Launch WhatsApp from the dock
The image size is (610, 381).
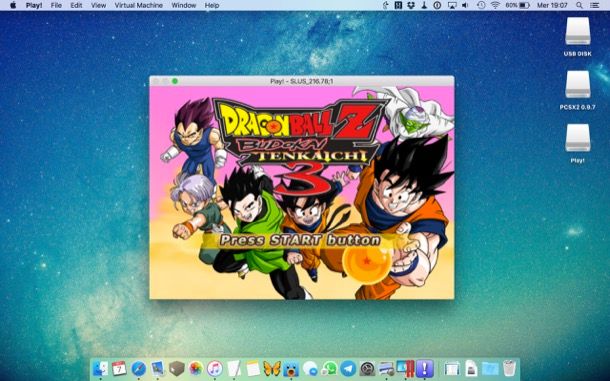click(x=330, y=368)
